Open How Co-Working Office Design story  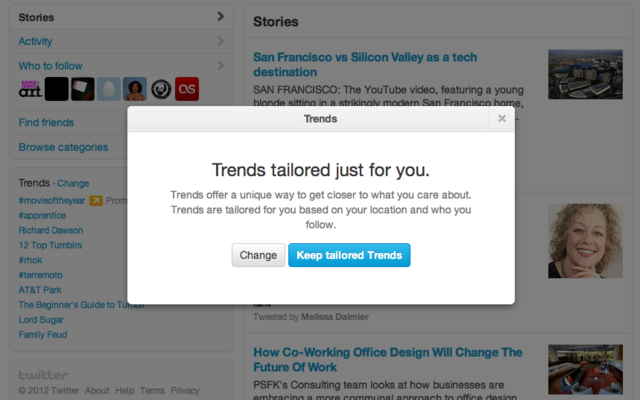(x=388, y=360)
